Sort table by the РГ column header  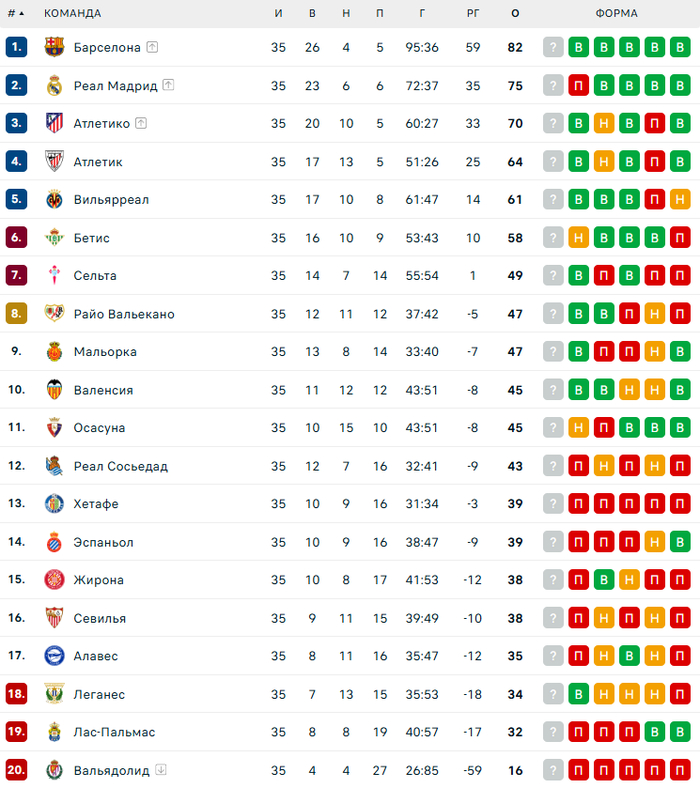click(x=473, y=14)
